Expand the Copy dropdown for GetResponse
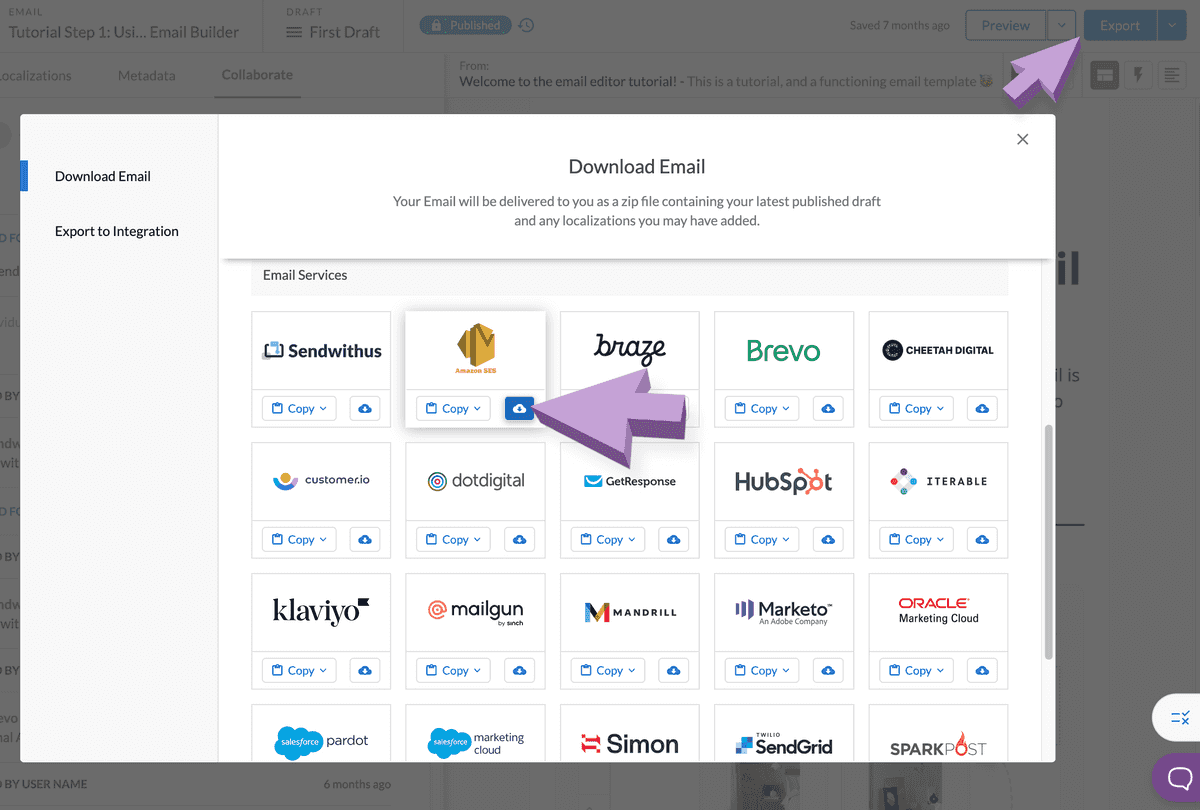This screenshot has height=810, width=1200. pos(609,539)
